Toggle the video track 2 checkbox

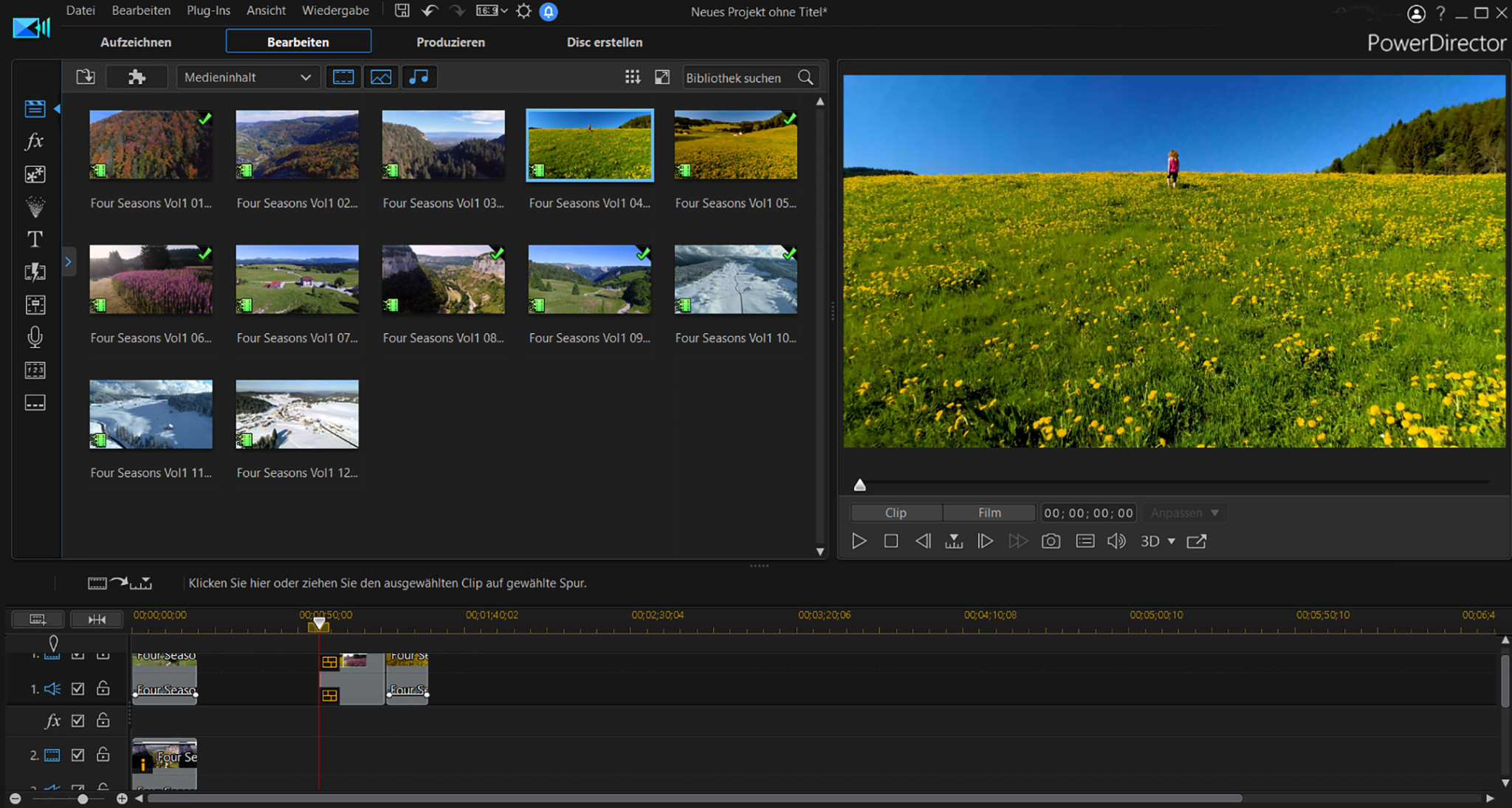(78, 755)
